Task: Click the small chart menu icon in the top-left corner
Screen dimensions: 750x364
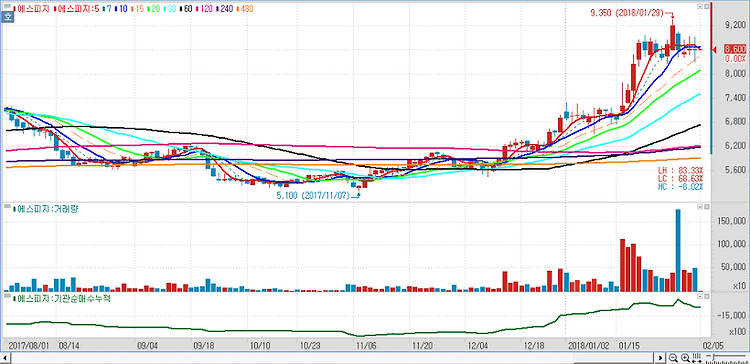Action: pos(7,6)
